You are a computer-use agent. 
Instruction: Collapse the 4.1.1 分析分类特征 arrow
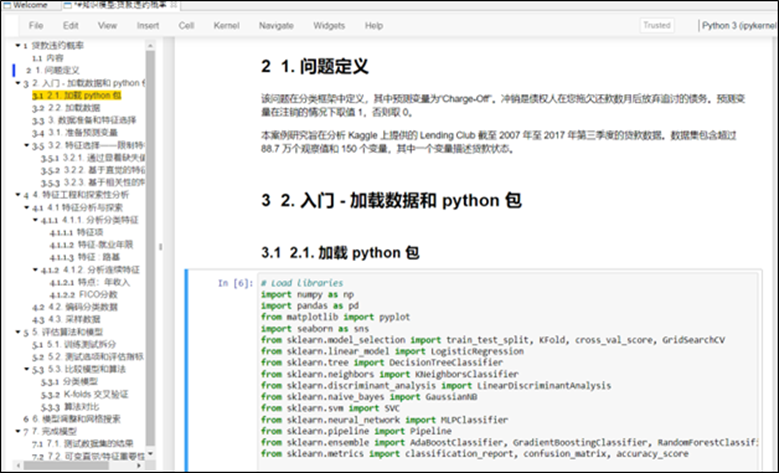[37, 219]
